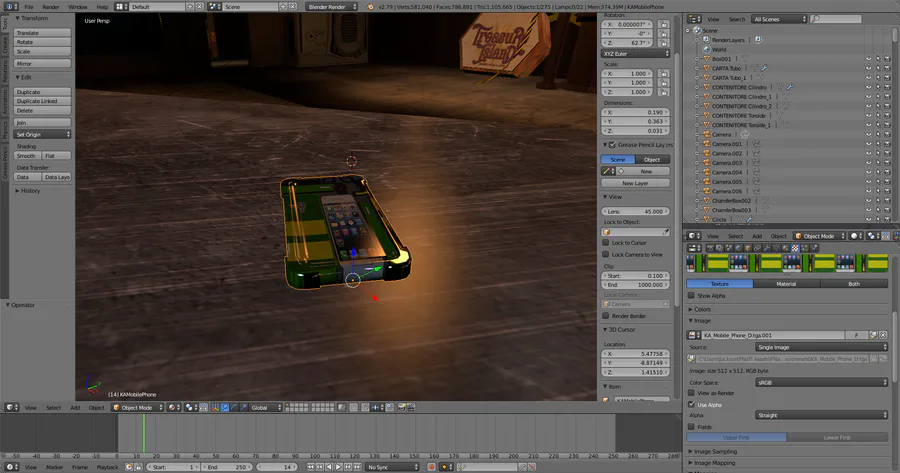Click the timeline Play animation button
This screenshot has width=900, height=473.
339,467
